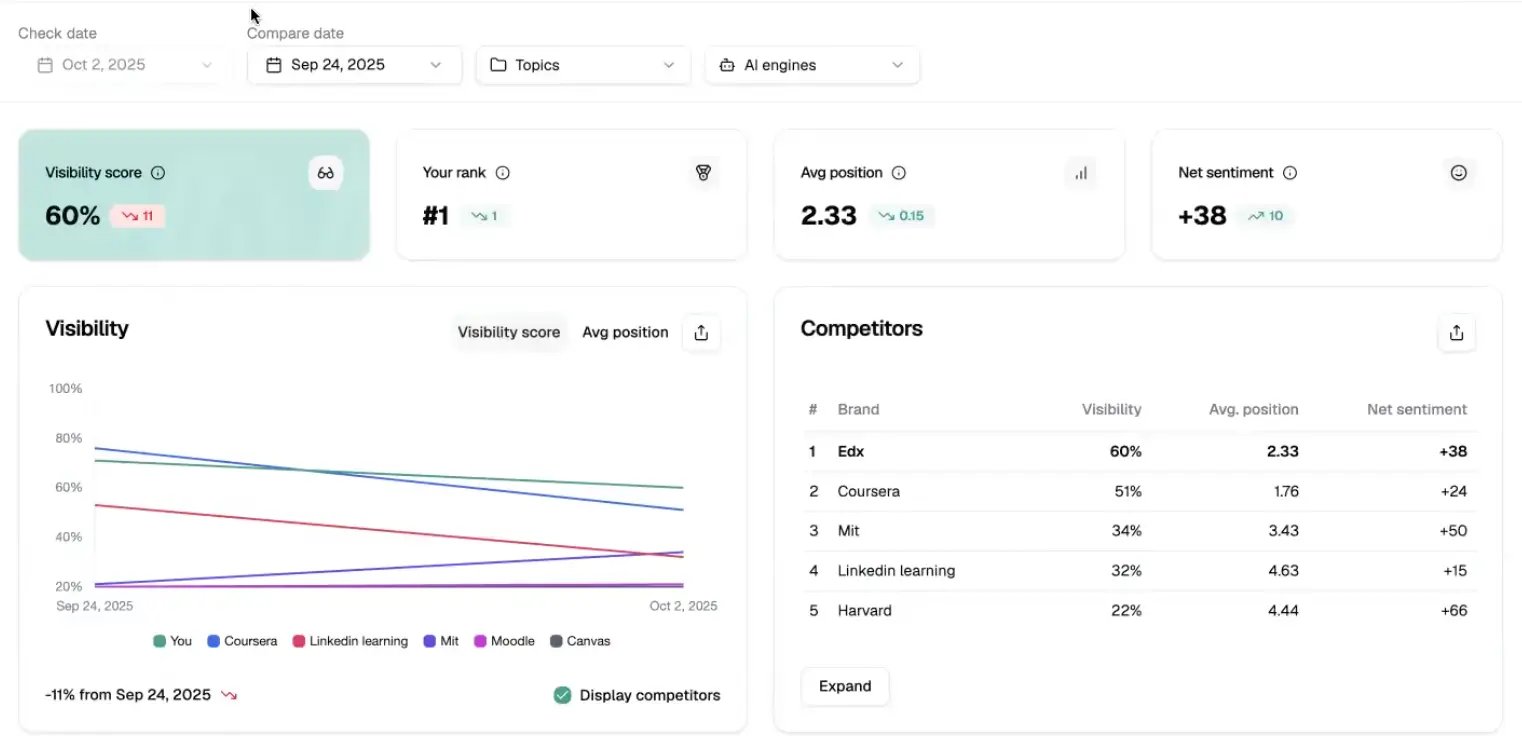The image size is (1522, 750).
Task: Open the Topics filter dropdown
Action: 583,65
